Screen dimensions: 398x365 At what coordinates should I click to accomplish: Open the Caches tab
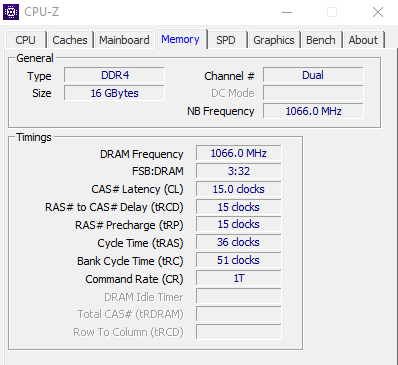(70, 40)
